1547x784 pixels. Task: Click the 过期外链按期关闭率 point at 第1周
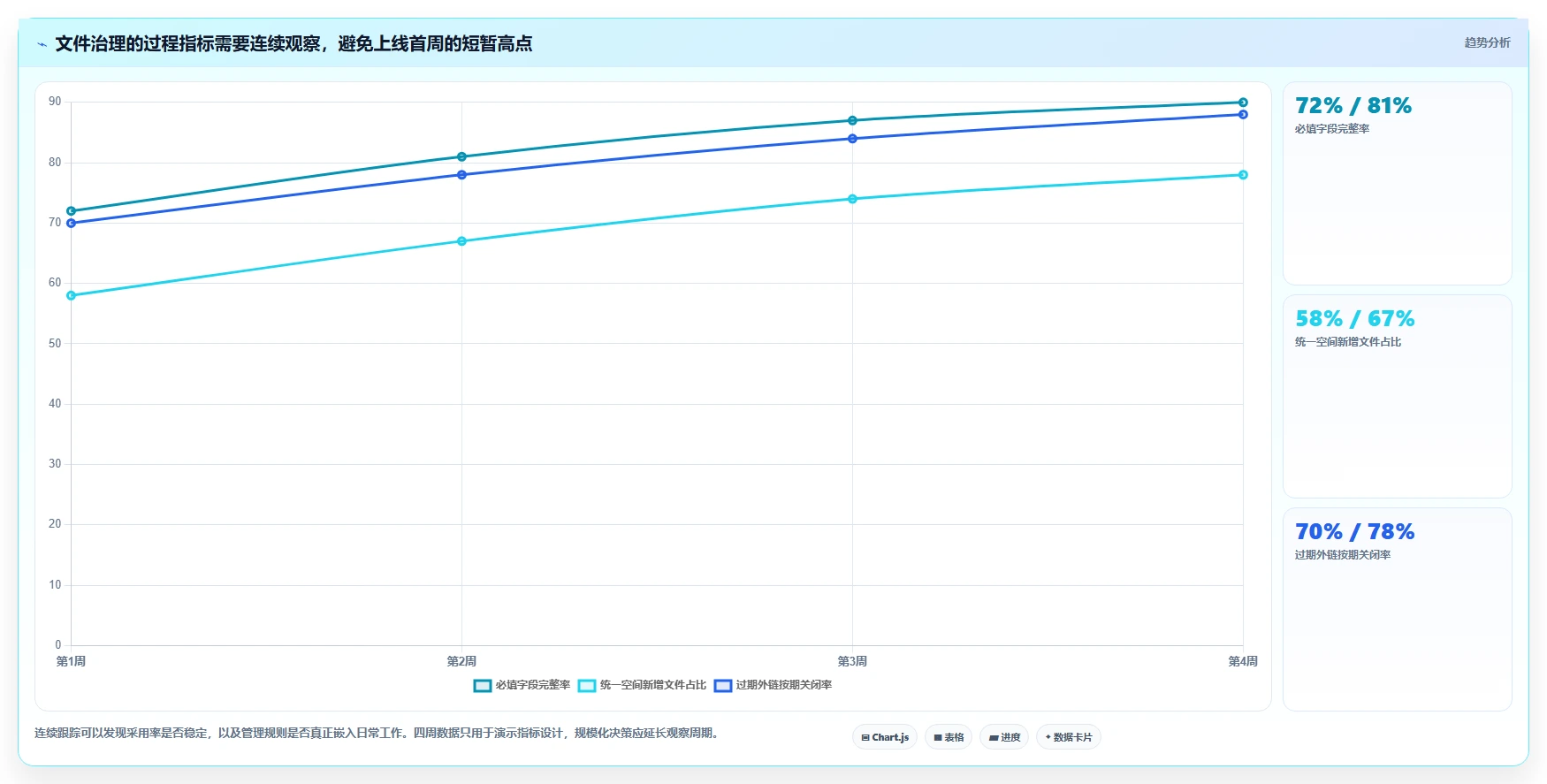click(71, 223)
